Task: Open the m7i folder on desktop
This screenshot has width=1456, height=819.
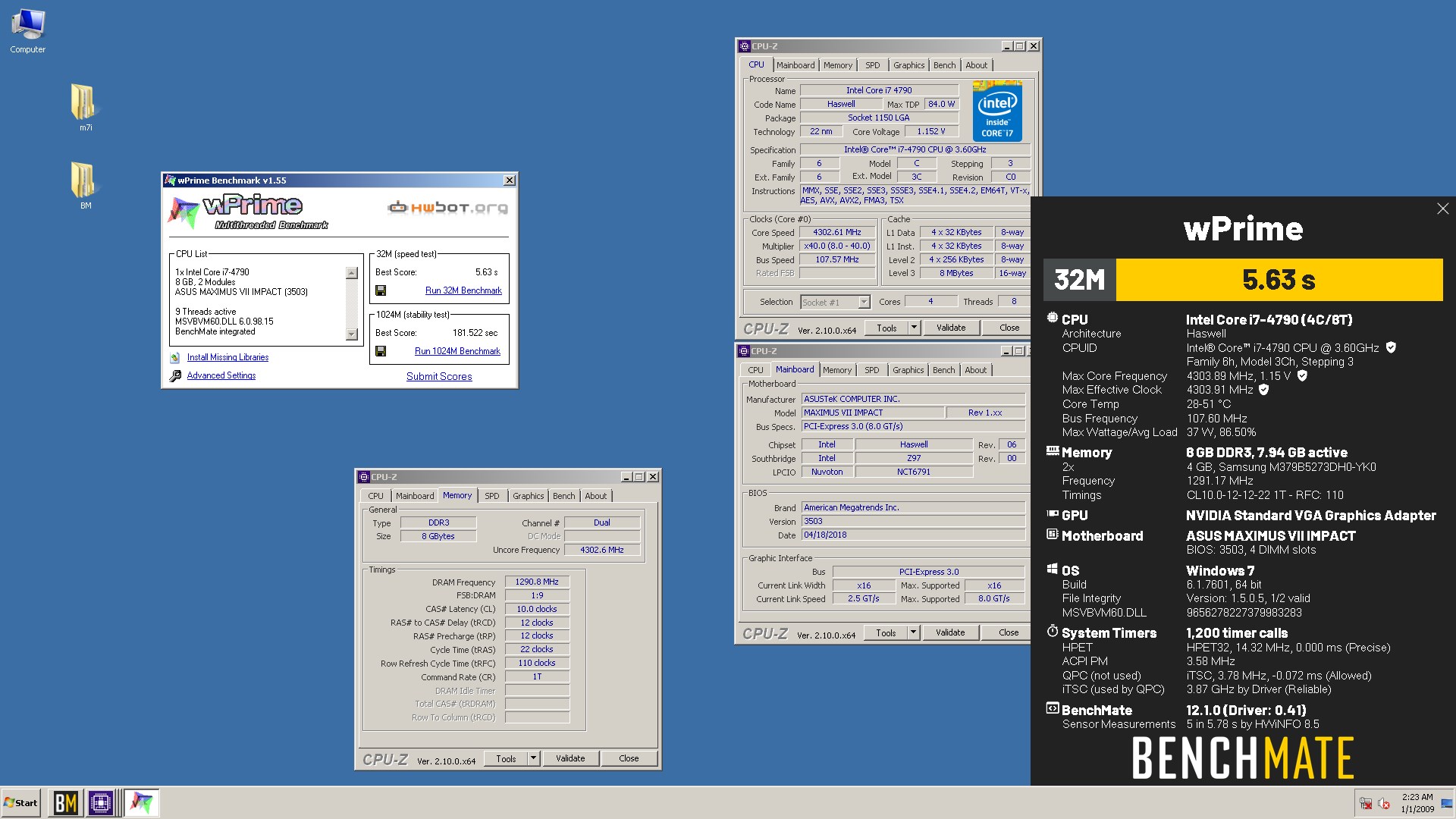Action: pyautogui.click(x=83, y=106)
